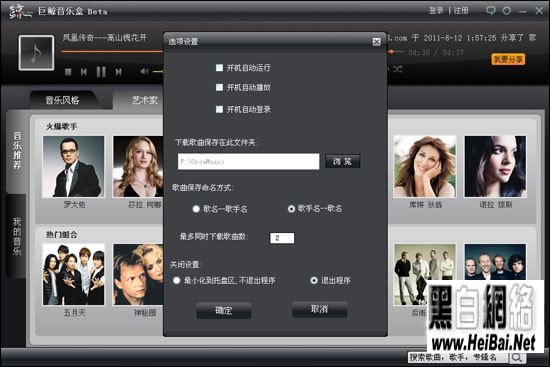Open the four-man band photo under 诺拉 琼斯

pos(495,262)
